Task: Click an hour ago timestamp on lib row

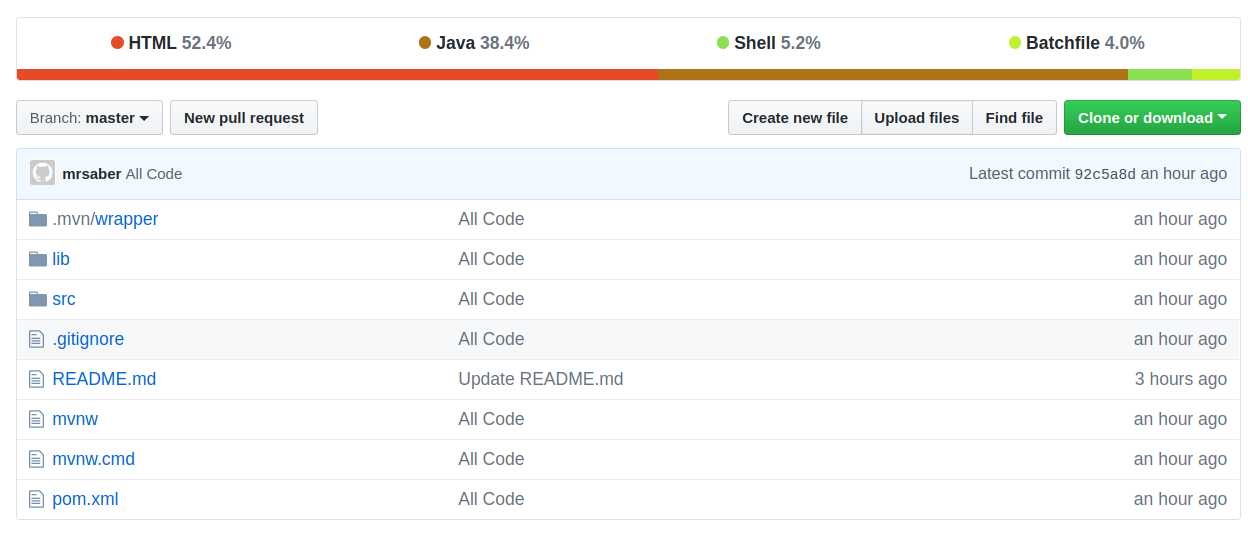Action: (x=1180, y=259)
